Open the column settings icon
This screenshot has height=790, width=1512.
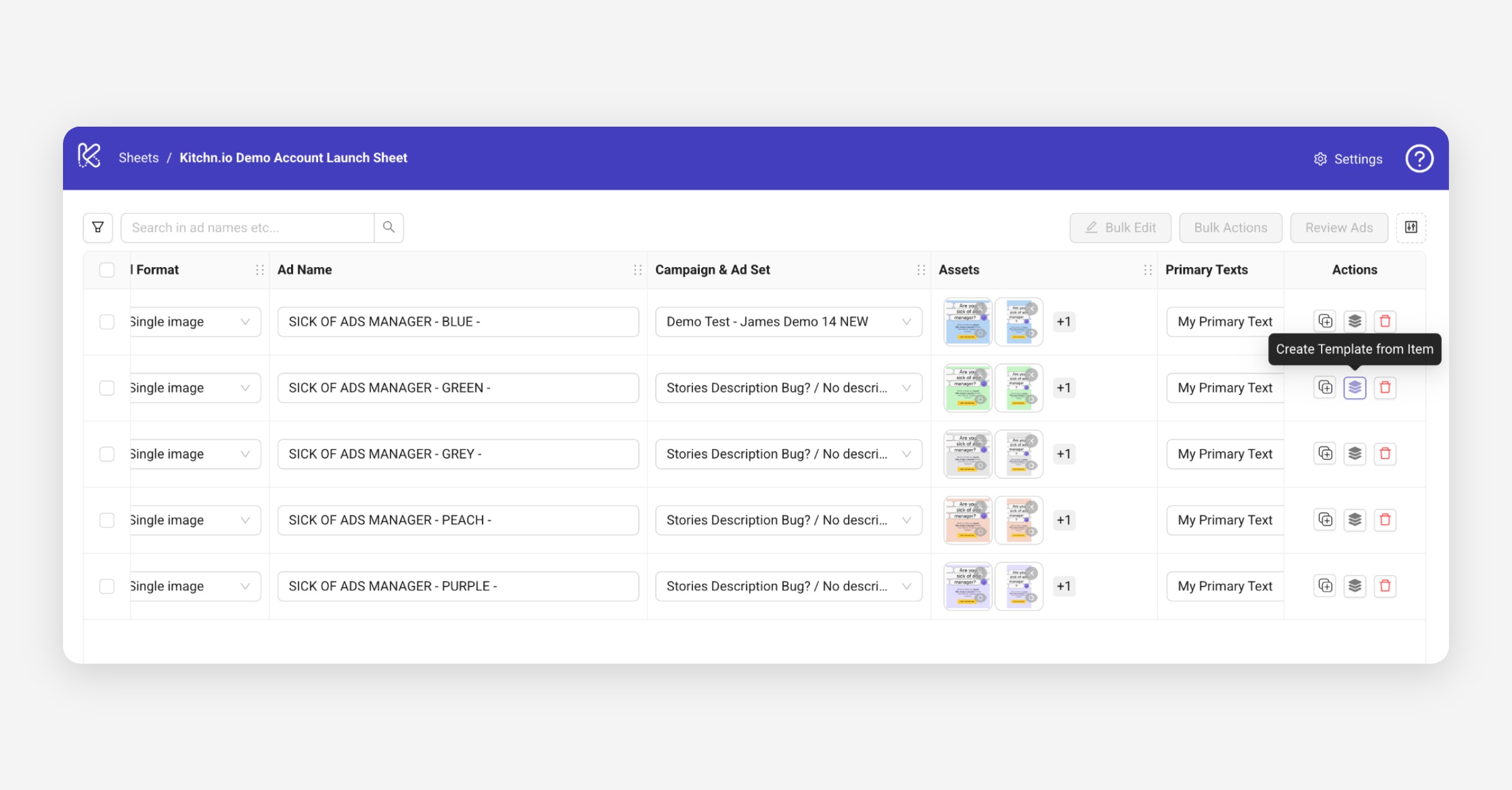1411,227
